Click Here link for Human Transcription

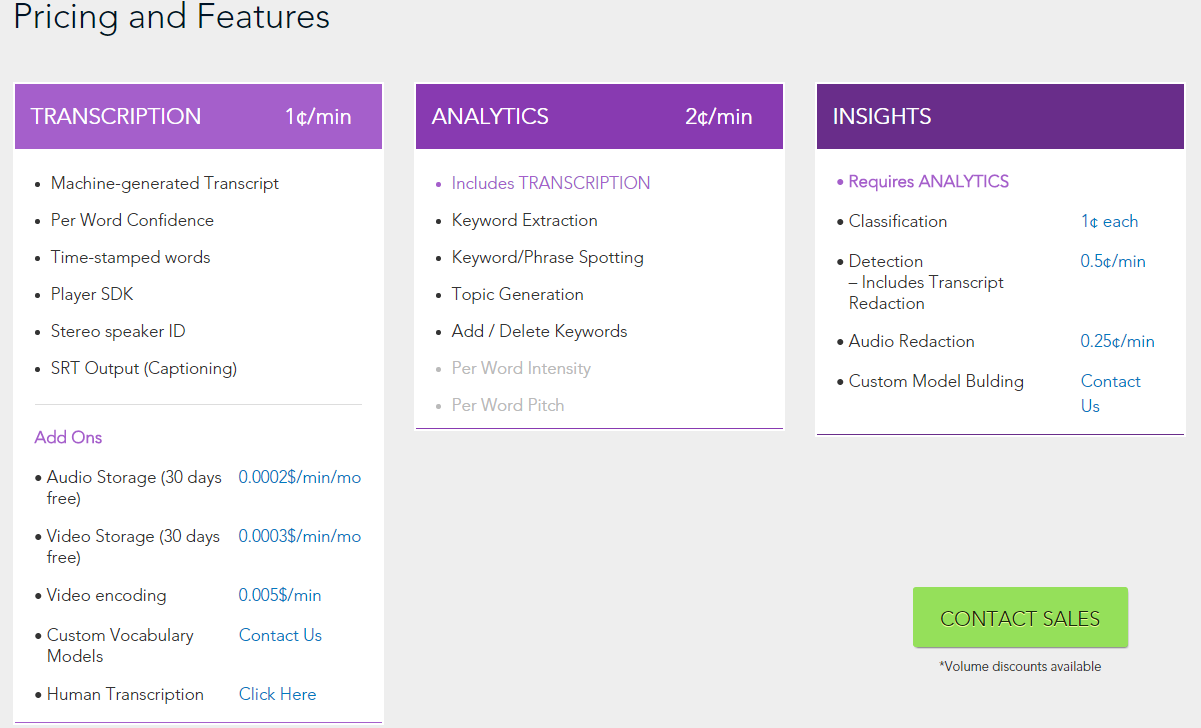pos(277,695)
